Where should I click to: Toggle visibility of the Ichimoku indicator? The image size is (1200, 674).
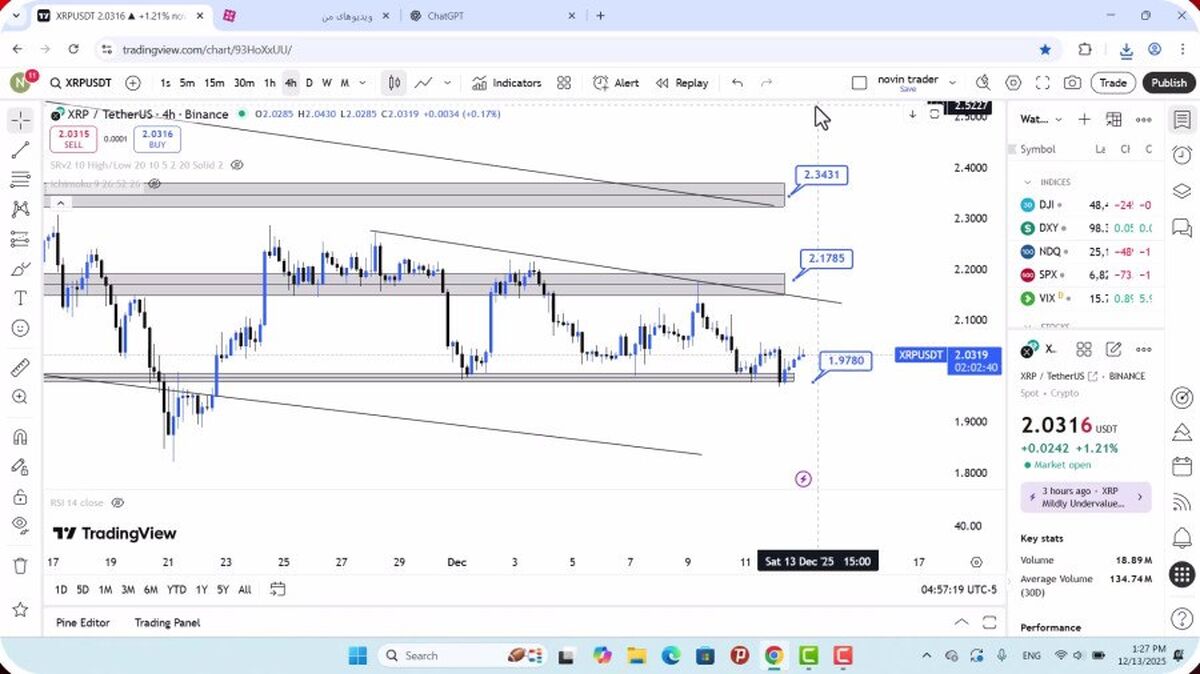pos(155,184)
